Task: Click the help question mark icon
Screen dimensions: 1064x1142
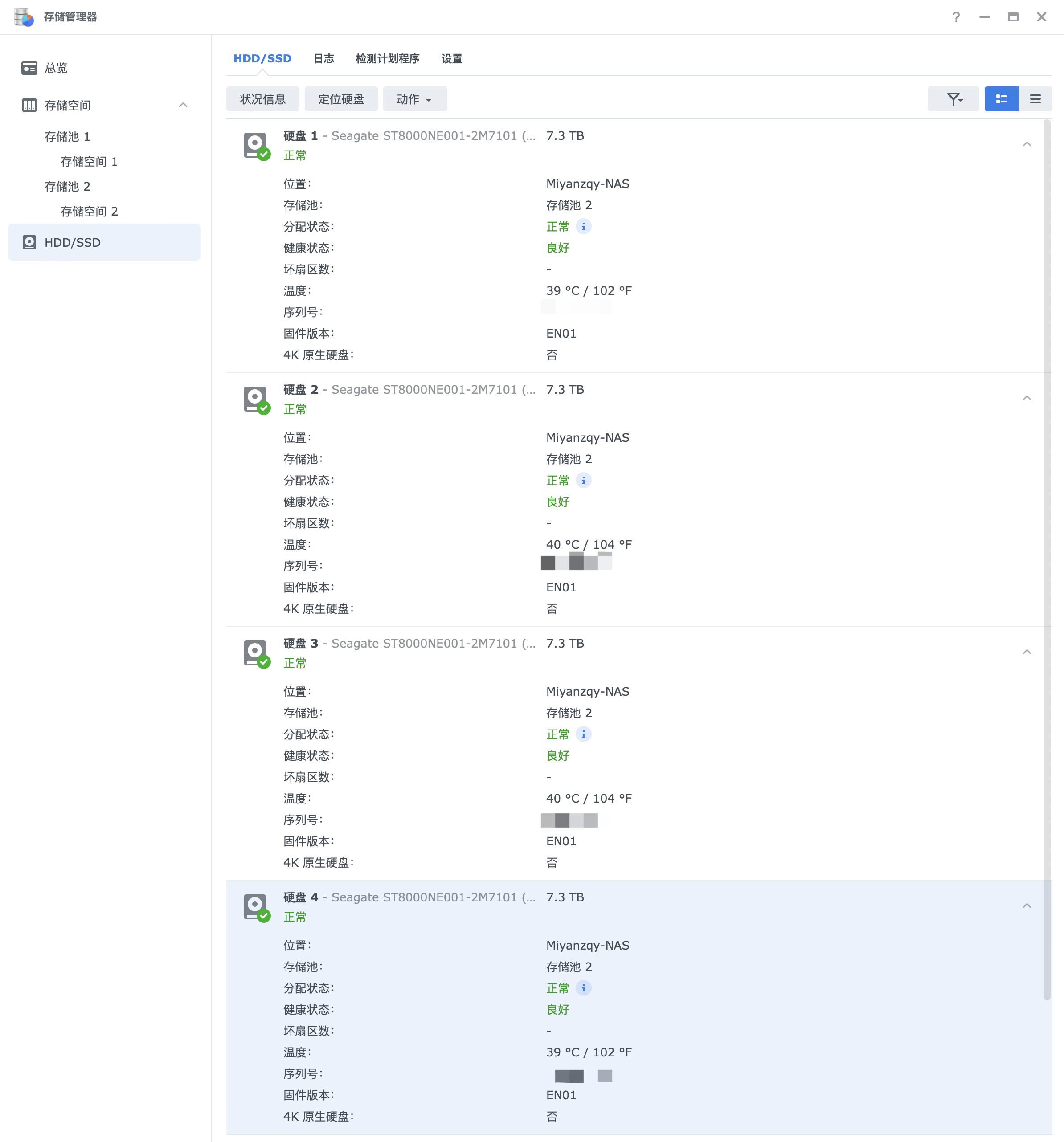Action: click(957, 16)
